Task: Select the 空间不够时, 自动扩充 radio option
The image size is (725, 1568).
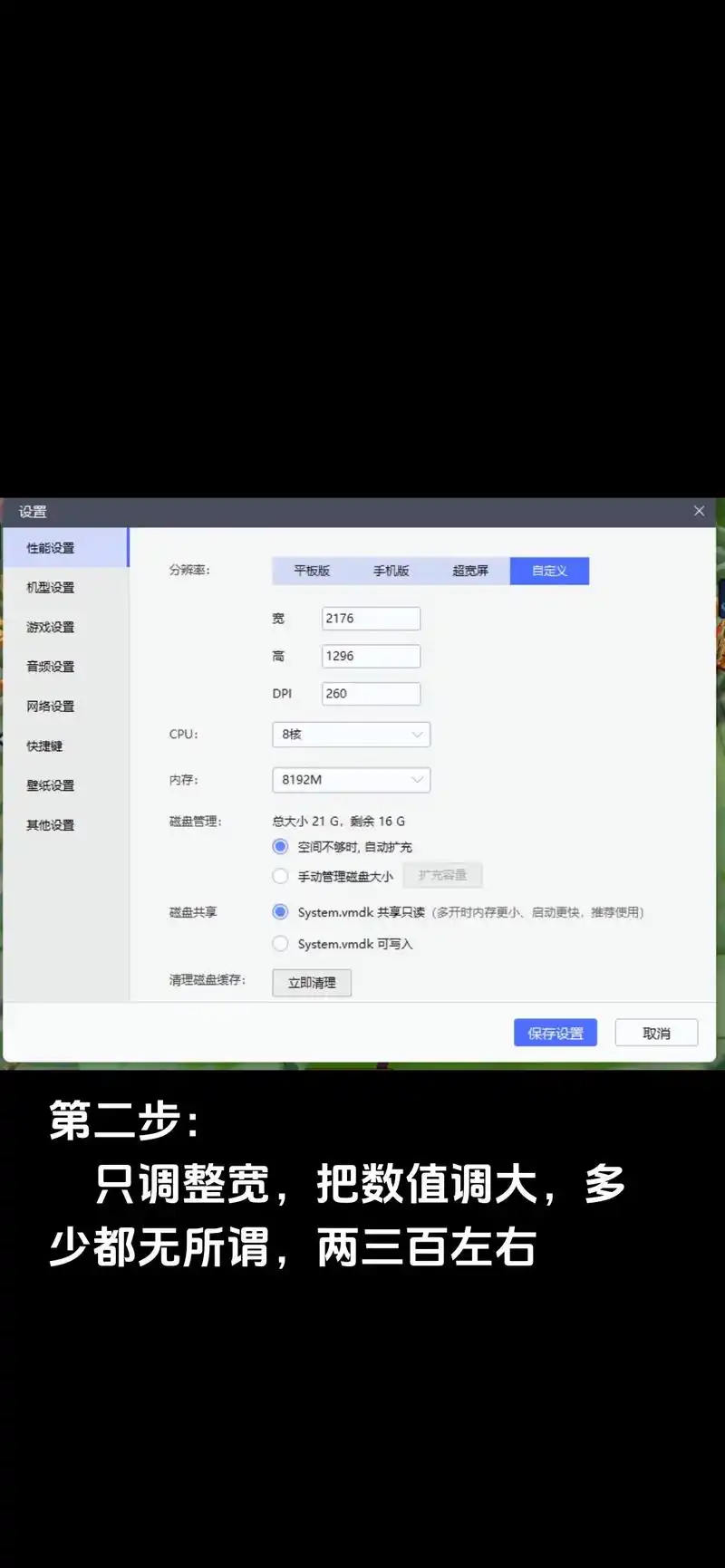Action: click(281, 847)
